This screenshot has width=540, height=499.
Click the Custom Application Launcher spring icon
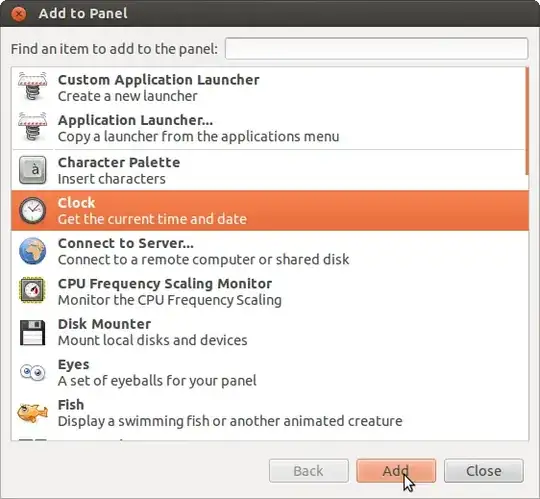click(x=32, y=86)
